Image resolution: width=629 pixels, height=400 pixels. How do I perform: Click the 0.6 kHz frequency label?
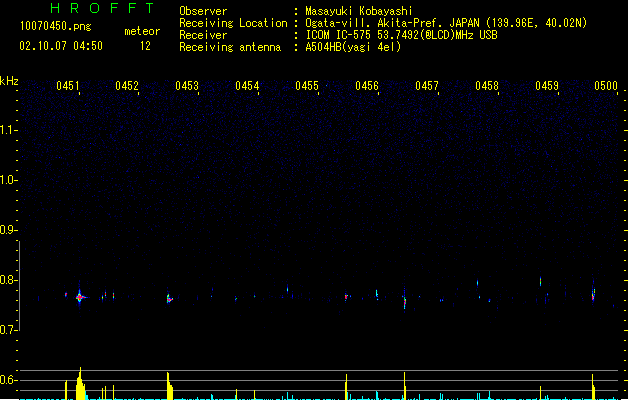click(8, 380)
